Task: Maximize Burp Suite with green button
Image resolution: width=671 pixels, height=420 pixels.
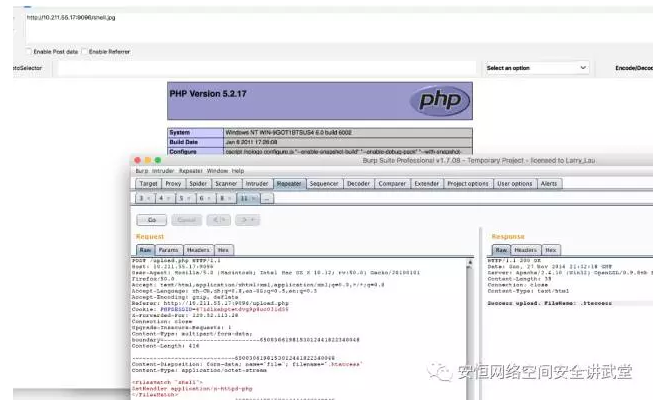Action: [x=158, y=160]
